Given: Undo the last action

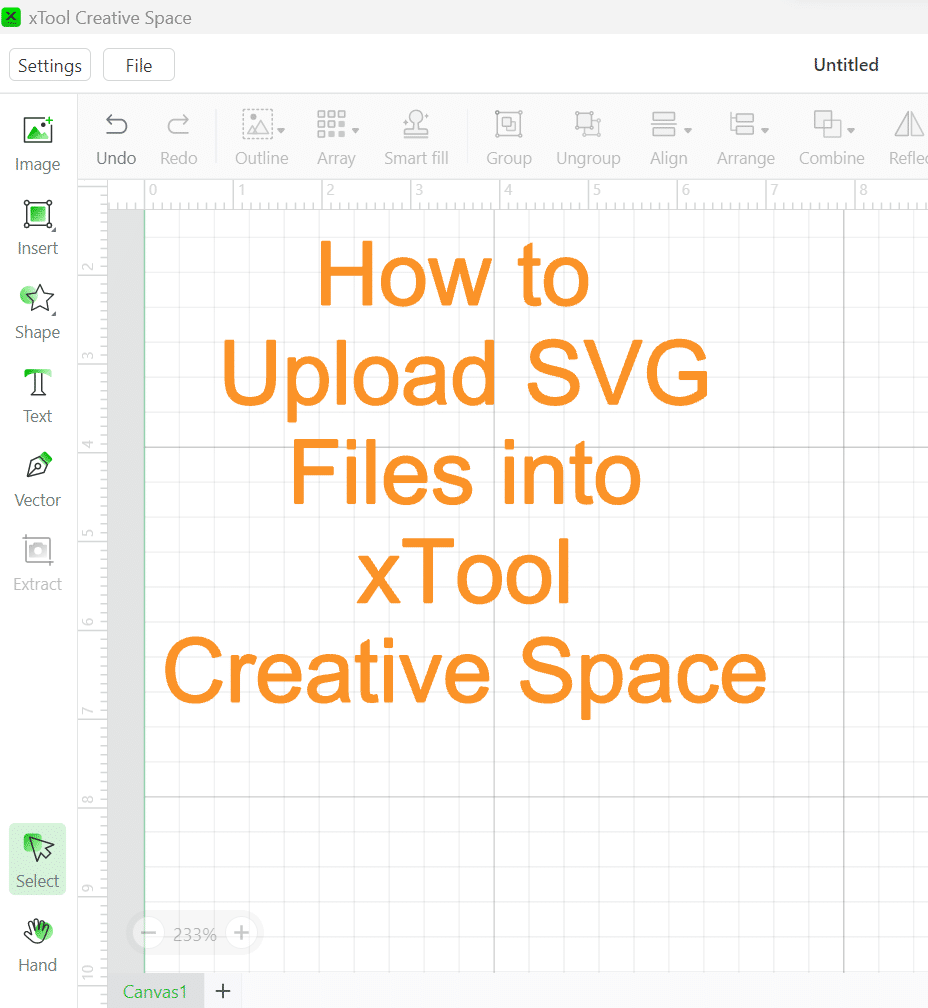Looking at the screenshot, I should pyautogui.click(x=116, y=140).
